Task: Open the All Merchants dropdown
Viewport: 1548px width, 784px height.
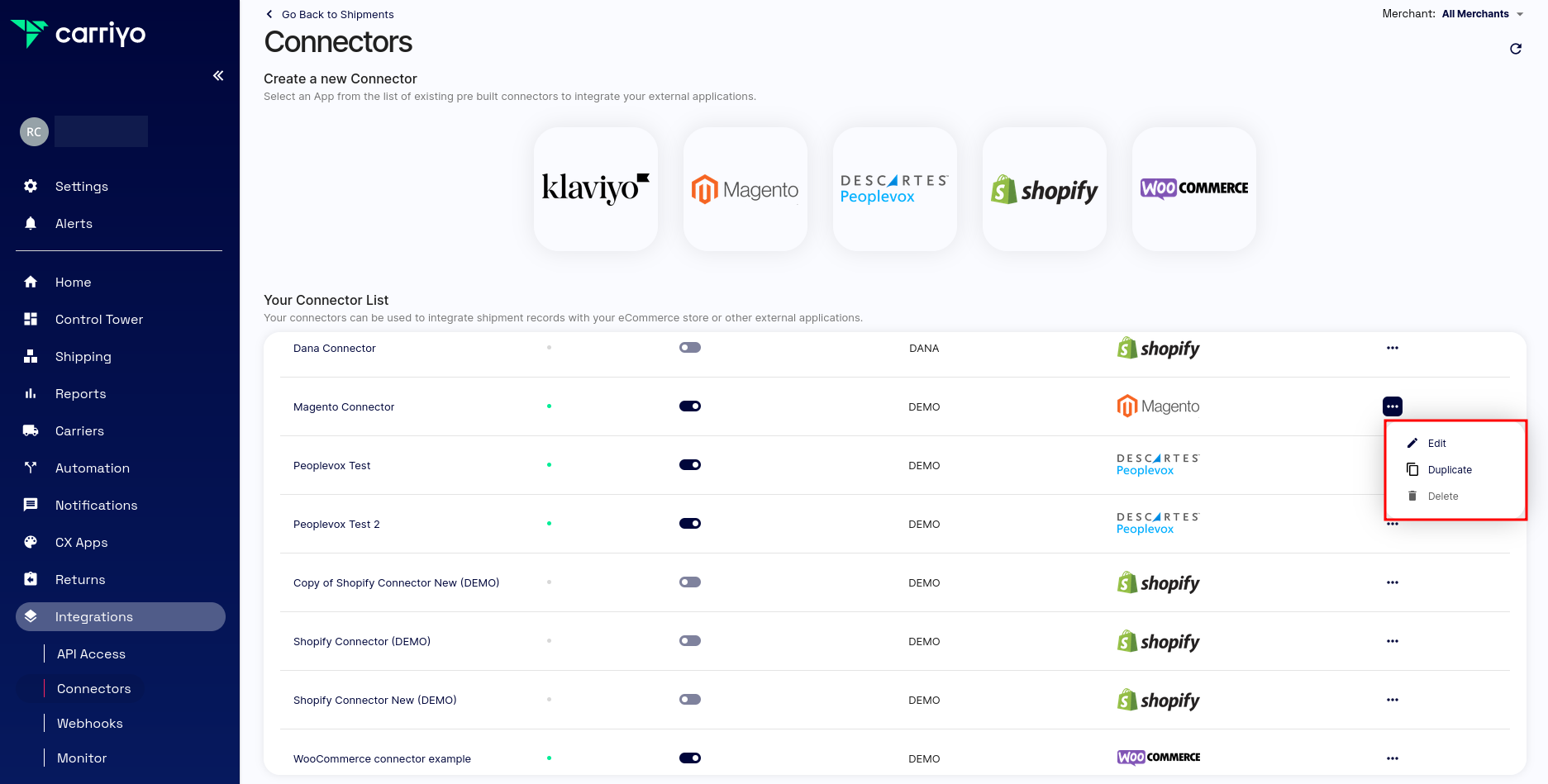Action: point(1483,14)
